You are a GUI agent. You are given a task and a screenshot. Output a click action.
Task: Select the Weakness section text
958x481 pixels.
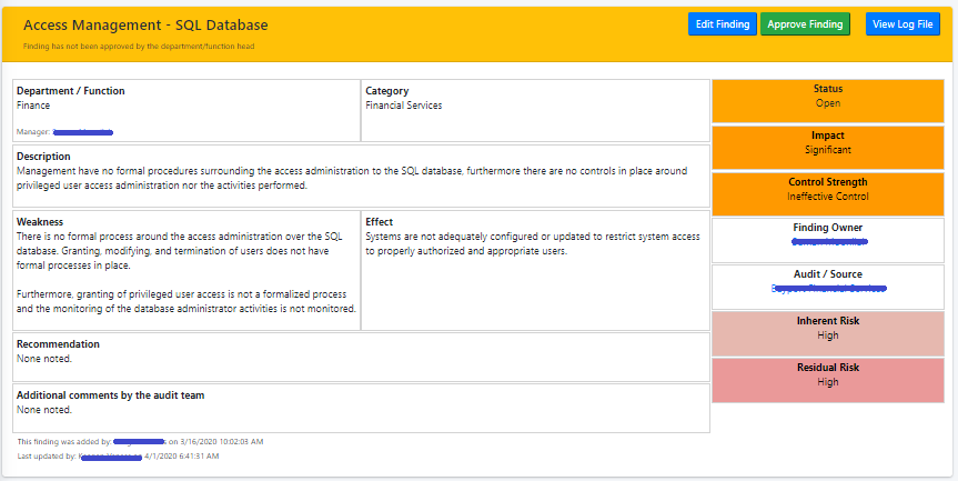click(x=186, y=265)
